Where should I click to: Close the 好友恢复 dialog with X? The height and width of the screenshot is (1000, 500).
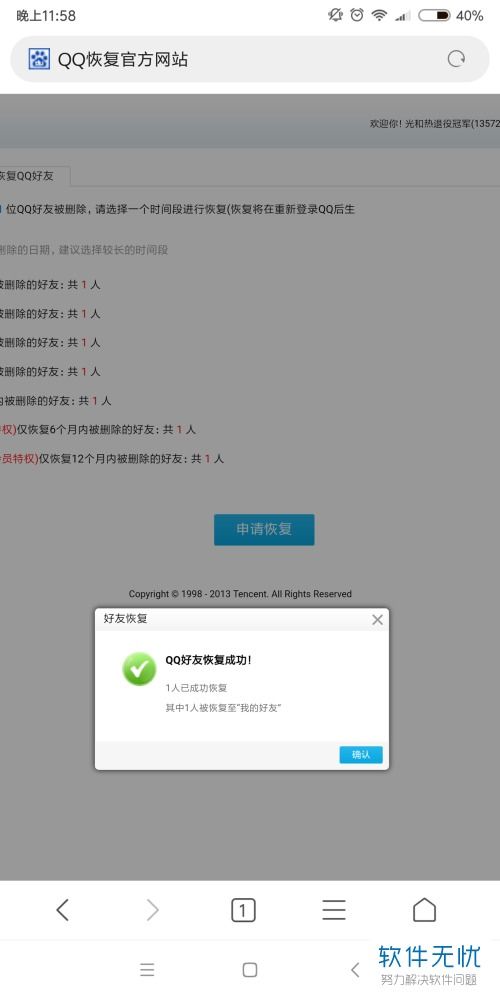[378, 619]
